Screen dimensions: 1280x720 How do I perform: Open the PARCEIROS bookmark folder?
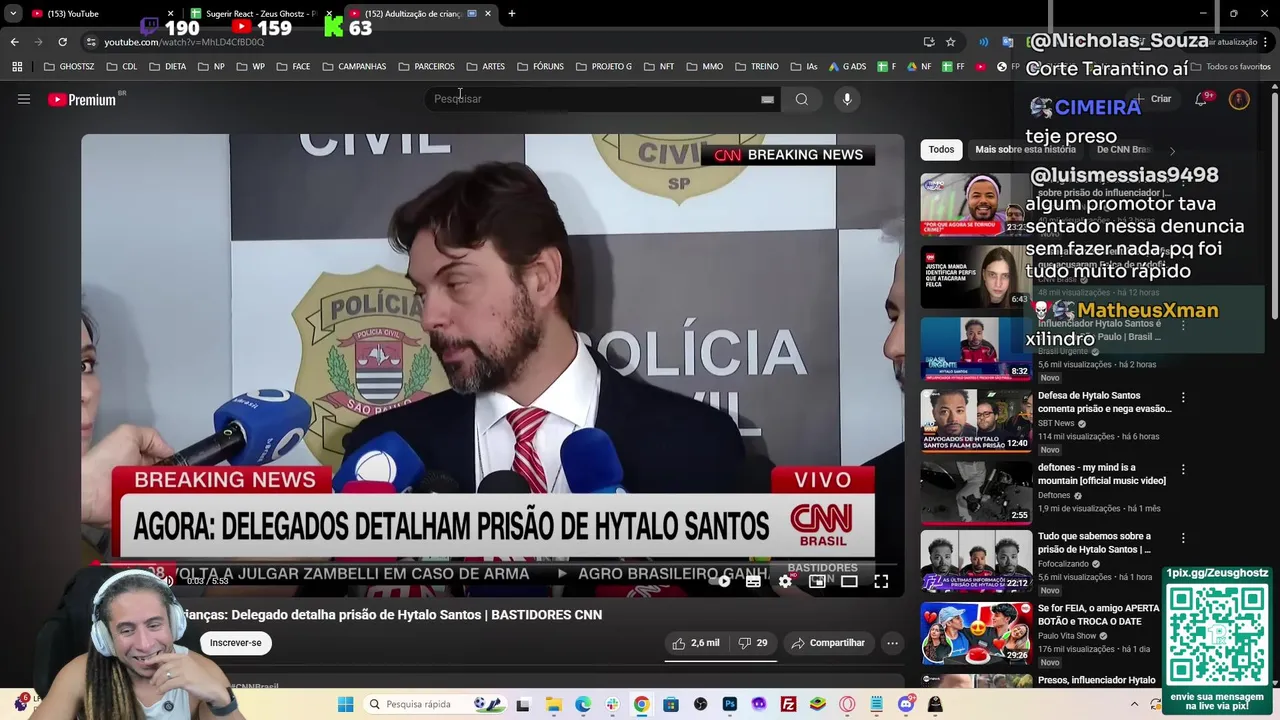(x=426, y=67)
